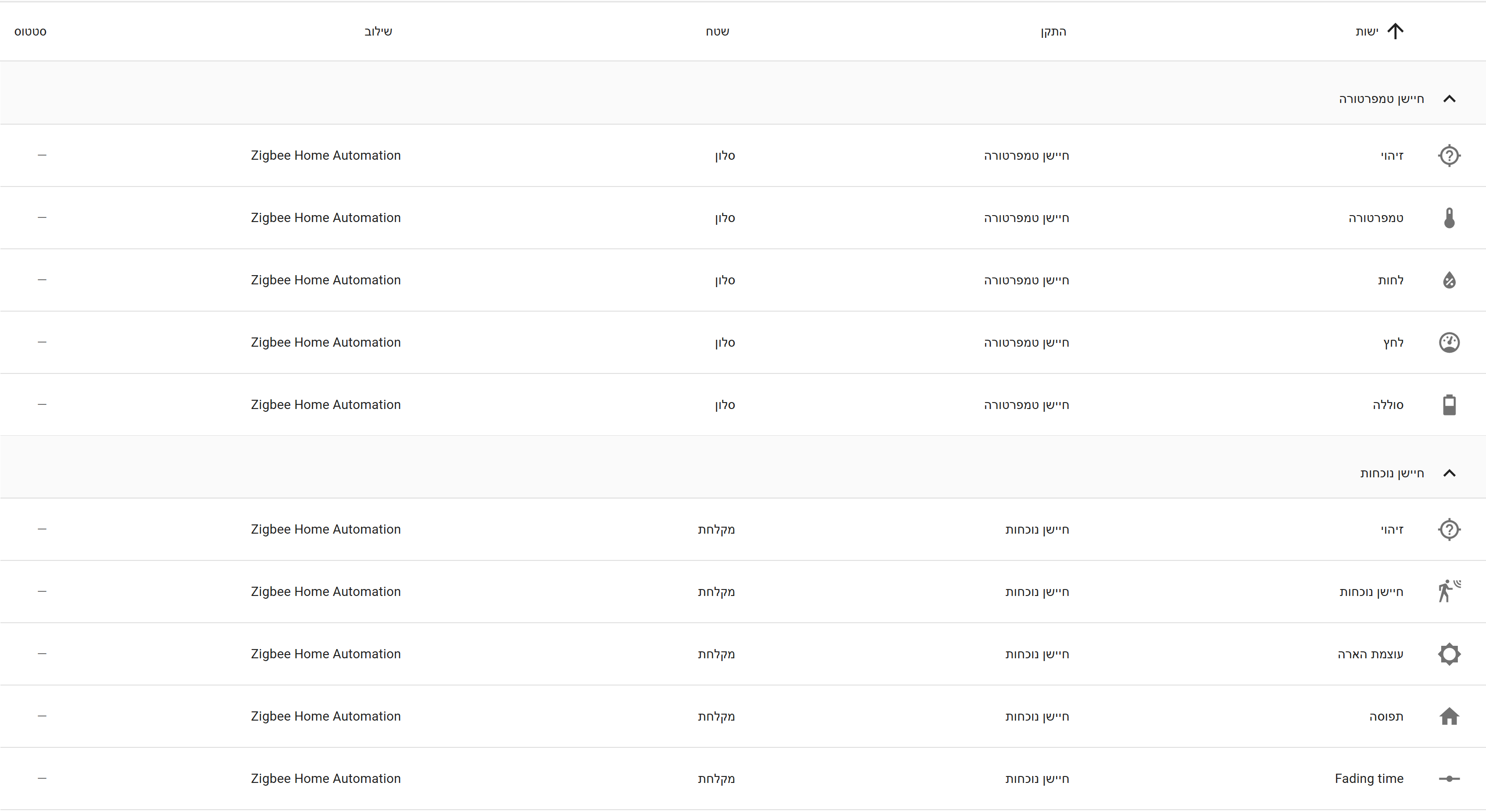
Task: Click the identify icon in the presence sensor group
Action: pyautogui.click(x=1449, y=529)
